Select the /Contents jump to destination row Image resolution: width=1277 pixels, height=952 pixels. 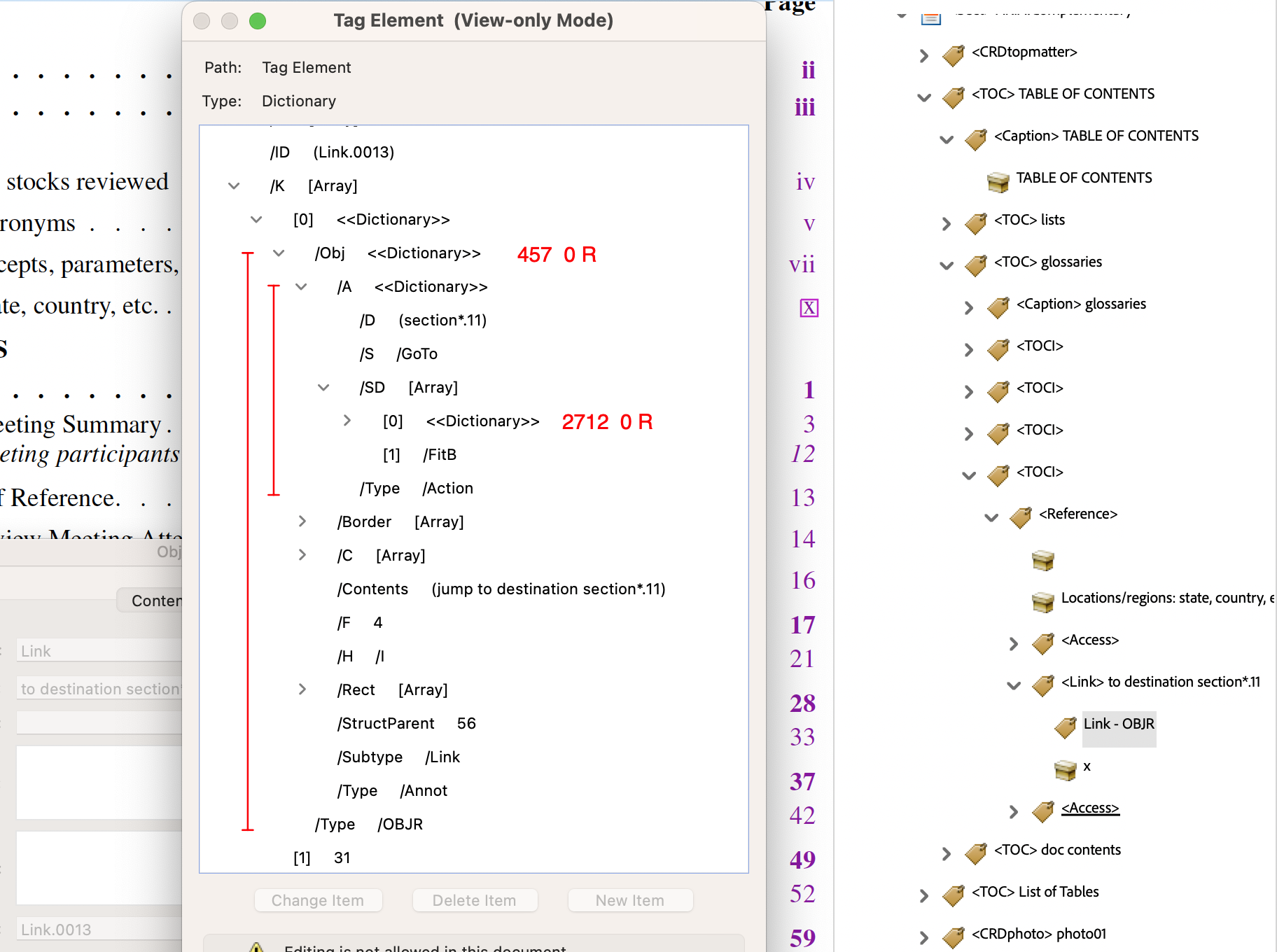coord(501,589)
